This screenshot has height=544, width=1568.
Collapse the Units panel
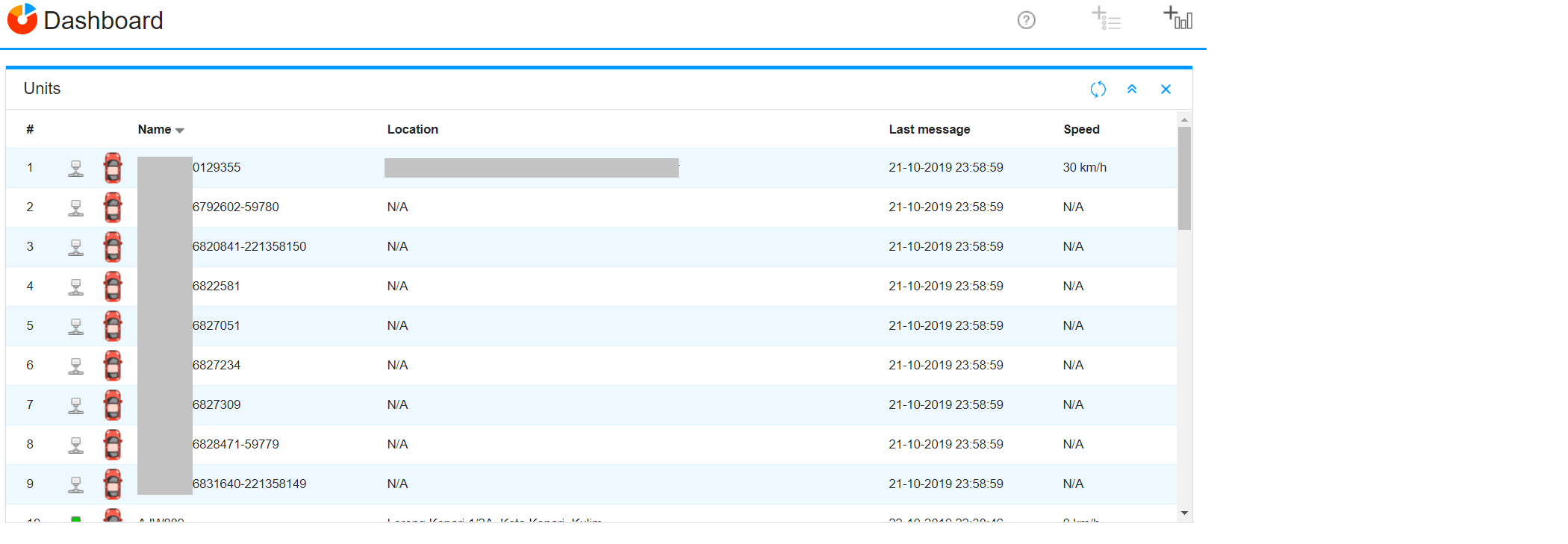pyautogui.click(x=1132, y=90)
